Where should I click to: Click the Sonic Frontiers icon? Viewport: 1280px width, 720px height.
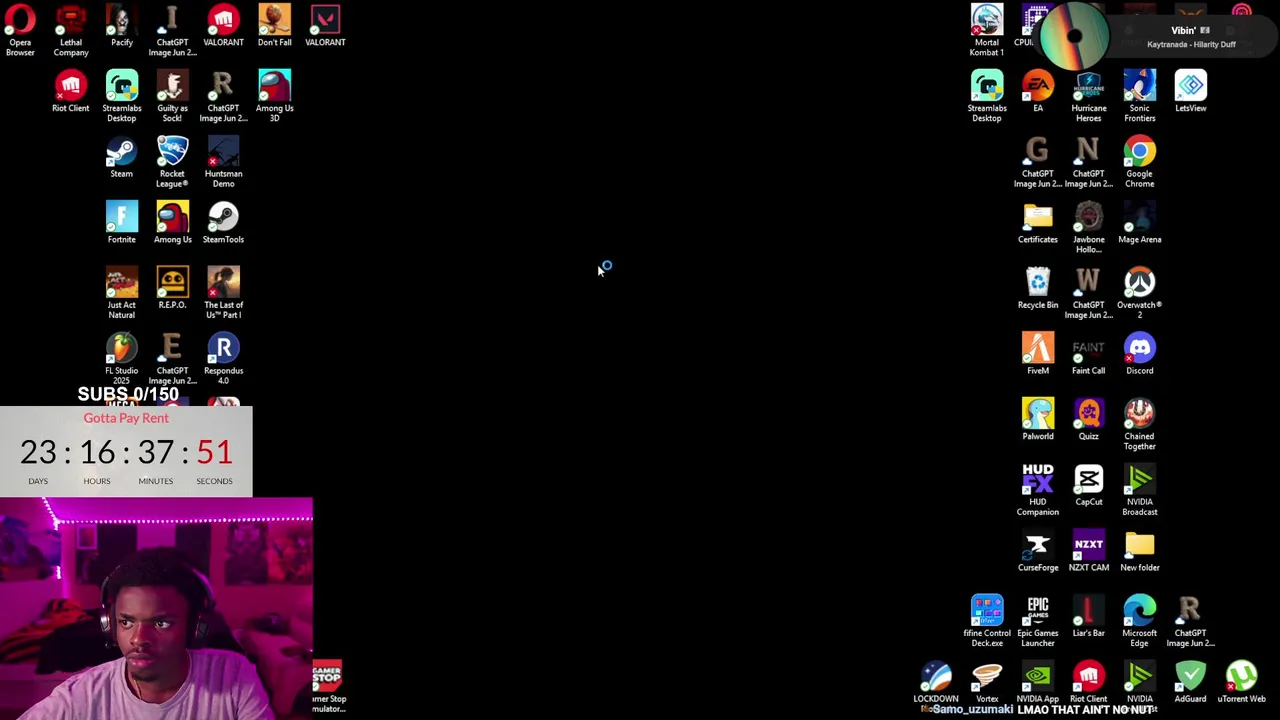[x=1140, y=96]
